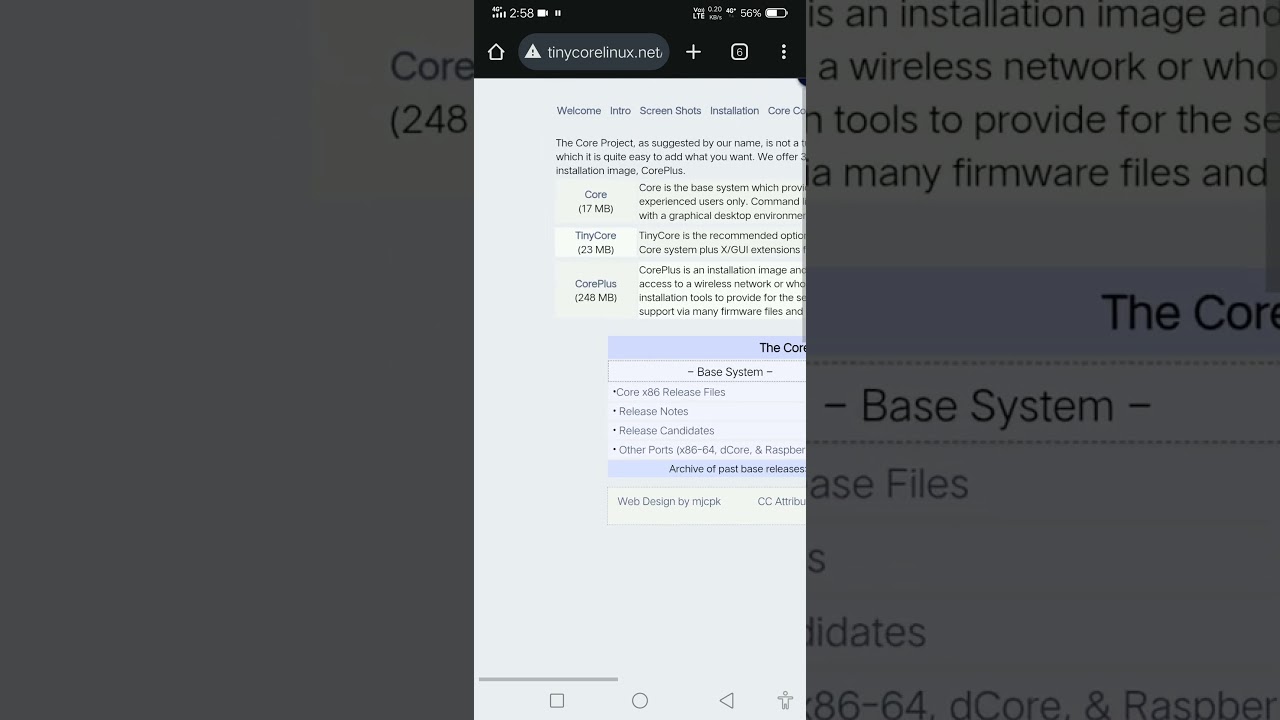
Task: Tap the Android recent apps square button
Action: pos(557,701)
